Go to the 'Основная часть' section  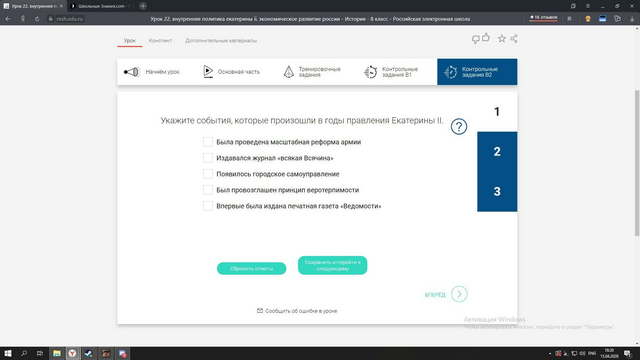pos(231,72)
